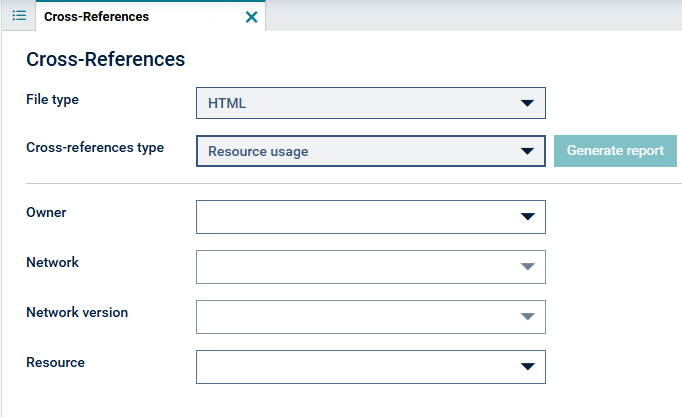Expand the Resource dropdown
The height and width of the screenshot is (417, 682).
371,367
